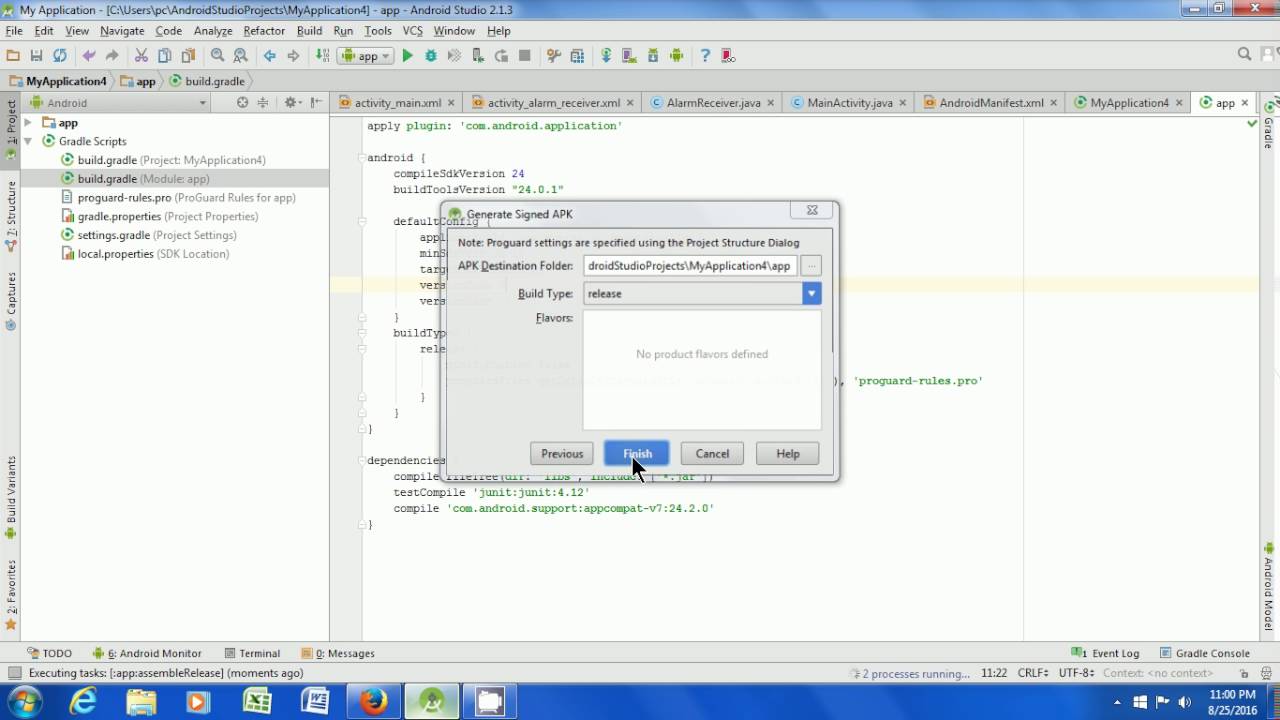Click the Cut scissors icon
Screen dimensions: 1280x720
pyautogui.click(x=141, y=56)
